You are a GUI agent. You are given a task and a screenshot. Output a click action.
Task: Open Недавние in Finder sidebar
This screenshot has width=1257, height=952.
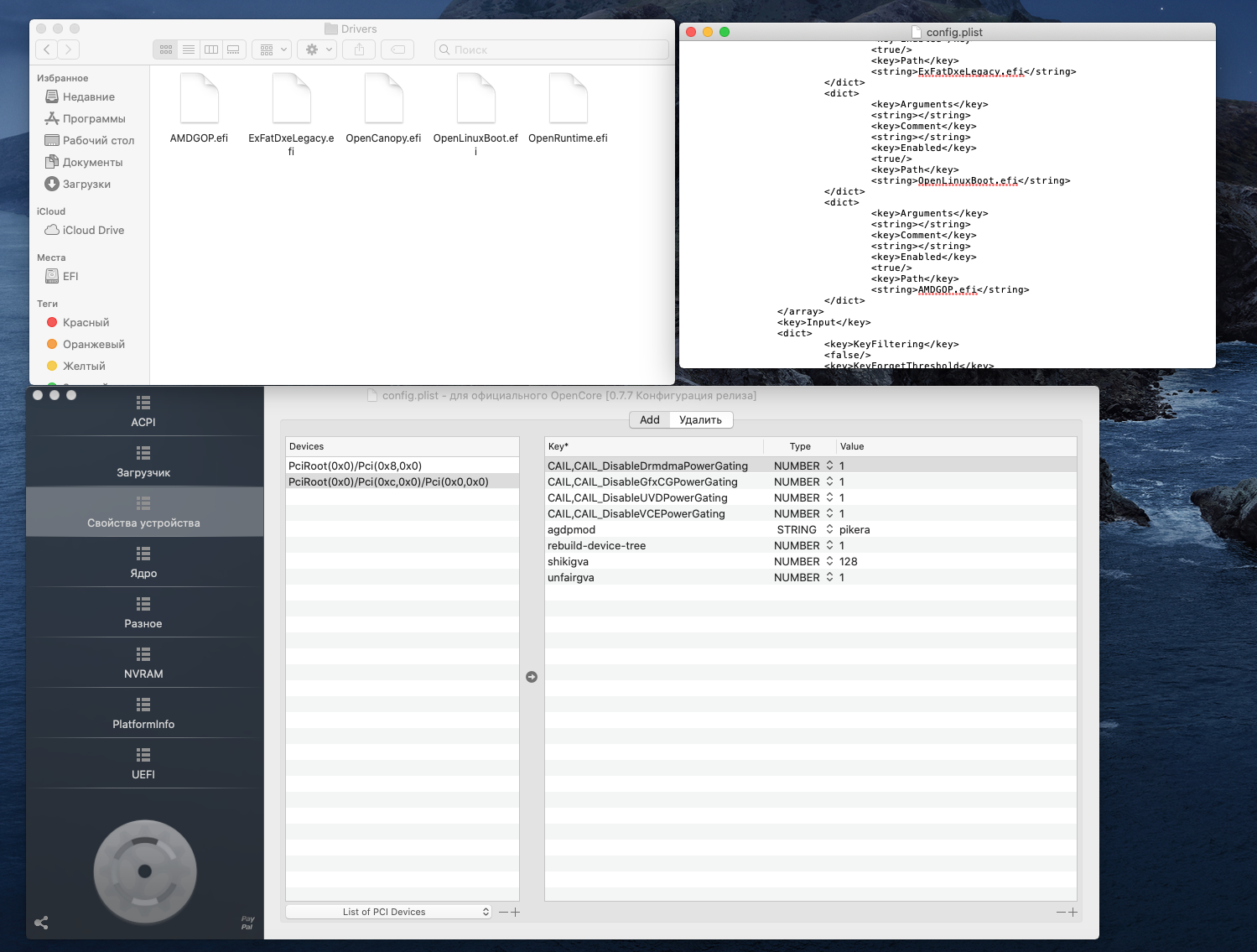click(89, 96)
